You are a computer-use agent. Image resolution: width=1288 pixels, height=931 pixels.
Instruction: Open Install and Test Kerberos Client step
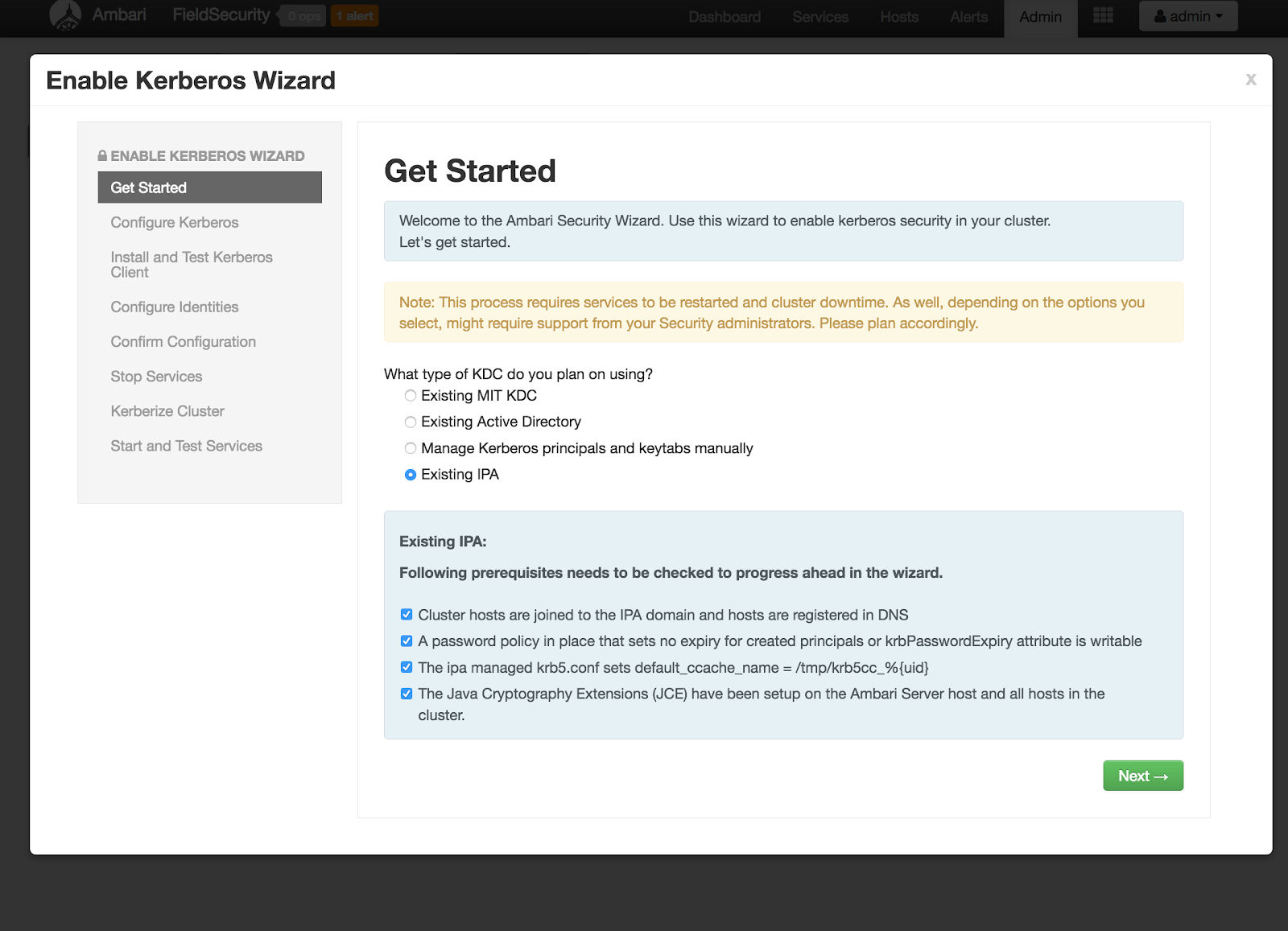pyautogui.click(x=192, y=265)
